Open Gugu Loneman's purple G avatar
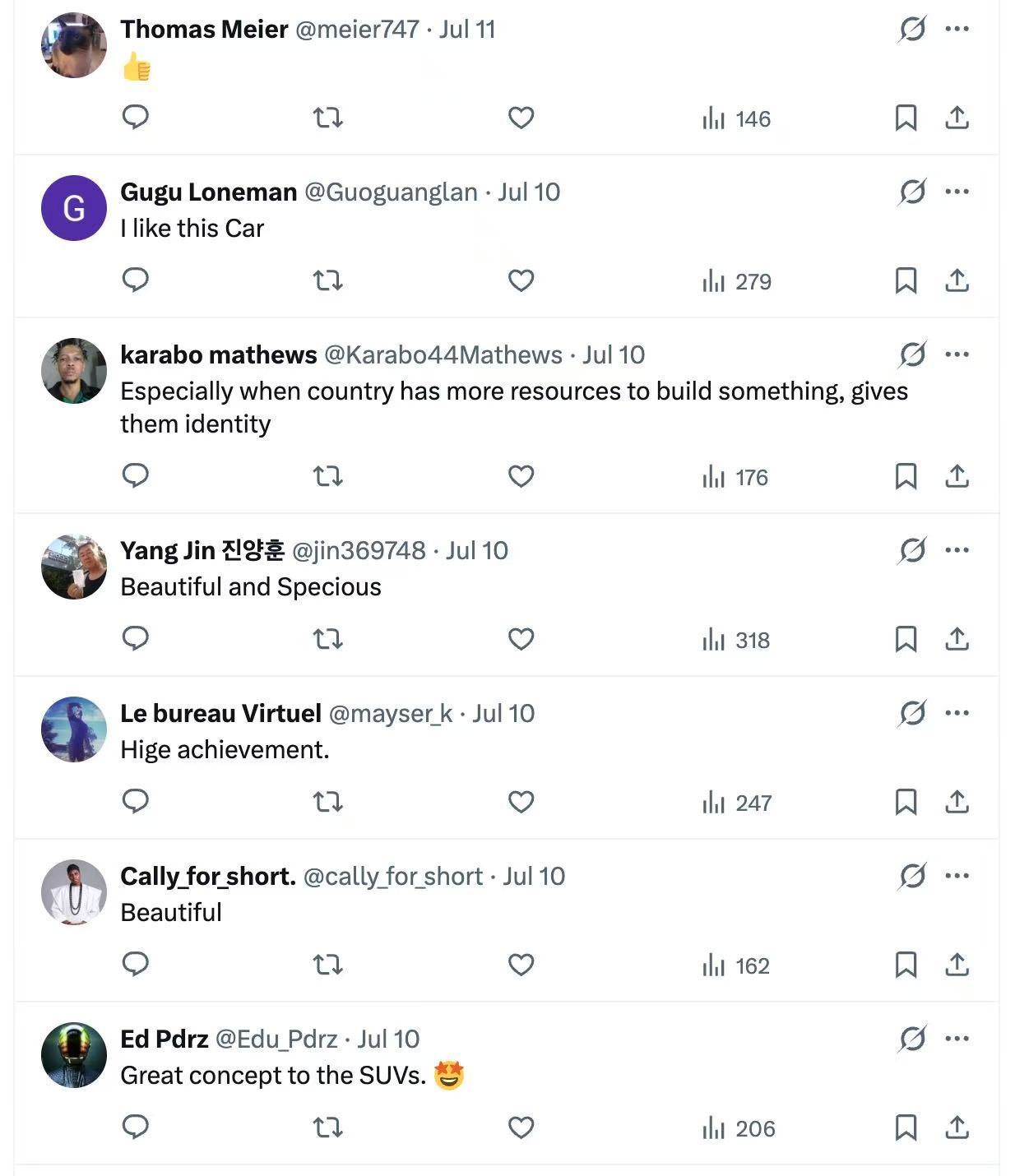This screenshot has height=1176, width=1015. point(74,208)
